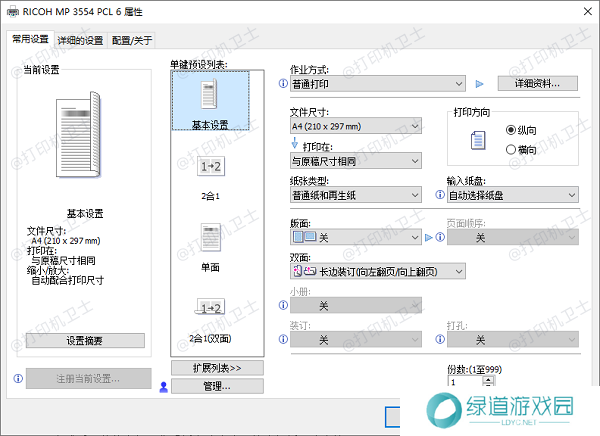Click the down arrow icon next to 打印在
Screen dimensions: 600x436
tap(295, 143)
